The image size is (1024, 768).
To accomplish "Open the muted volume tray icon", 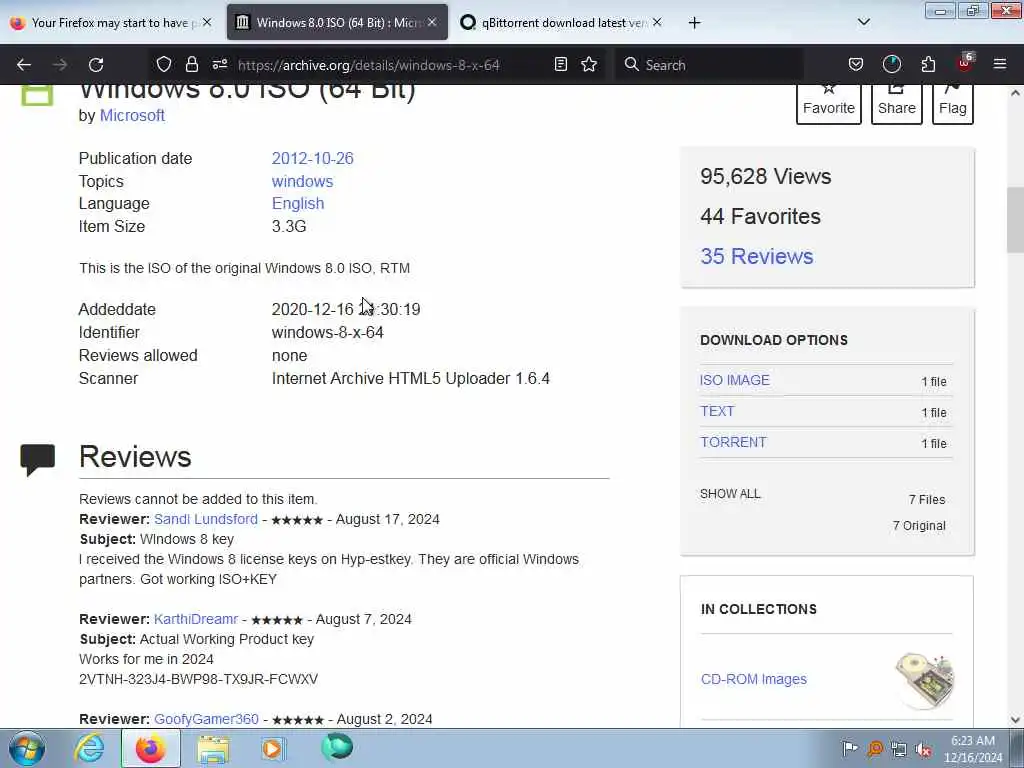I will coord(923,749).
